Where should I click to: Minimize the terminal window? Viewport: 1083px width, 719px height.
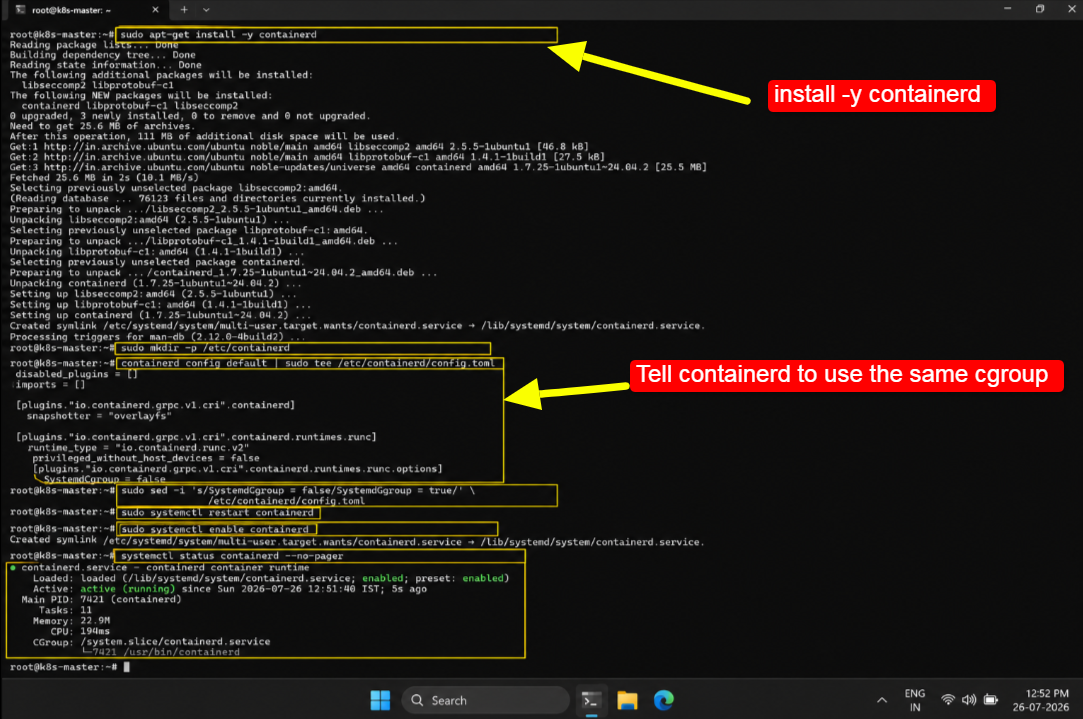[x=1008, y=9]
